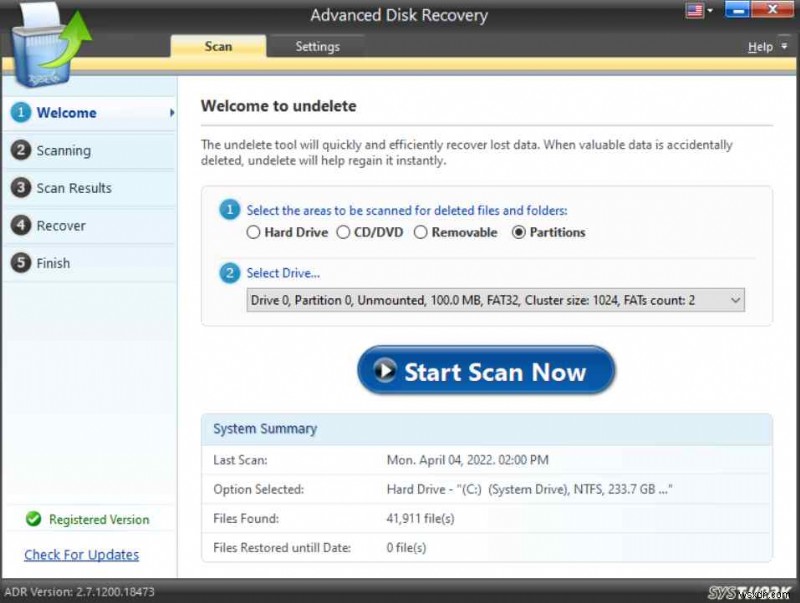
Task: Select the Scan Results step icon
Action: click(22, 188)
